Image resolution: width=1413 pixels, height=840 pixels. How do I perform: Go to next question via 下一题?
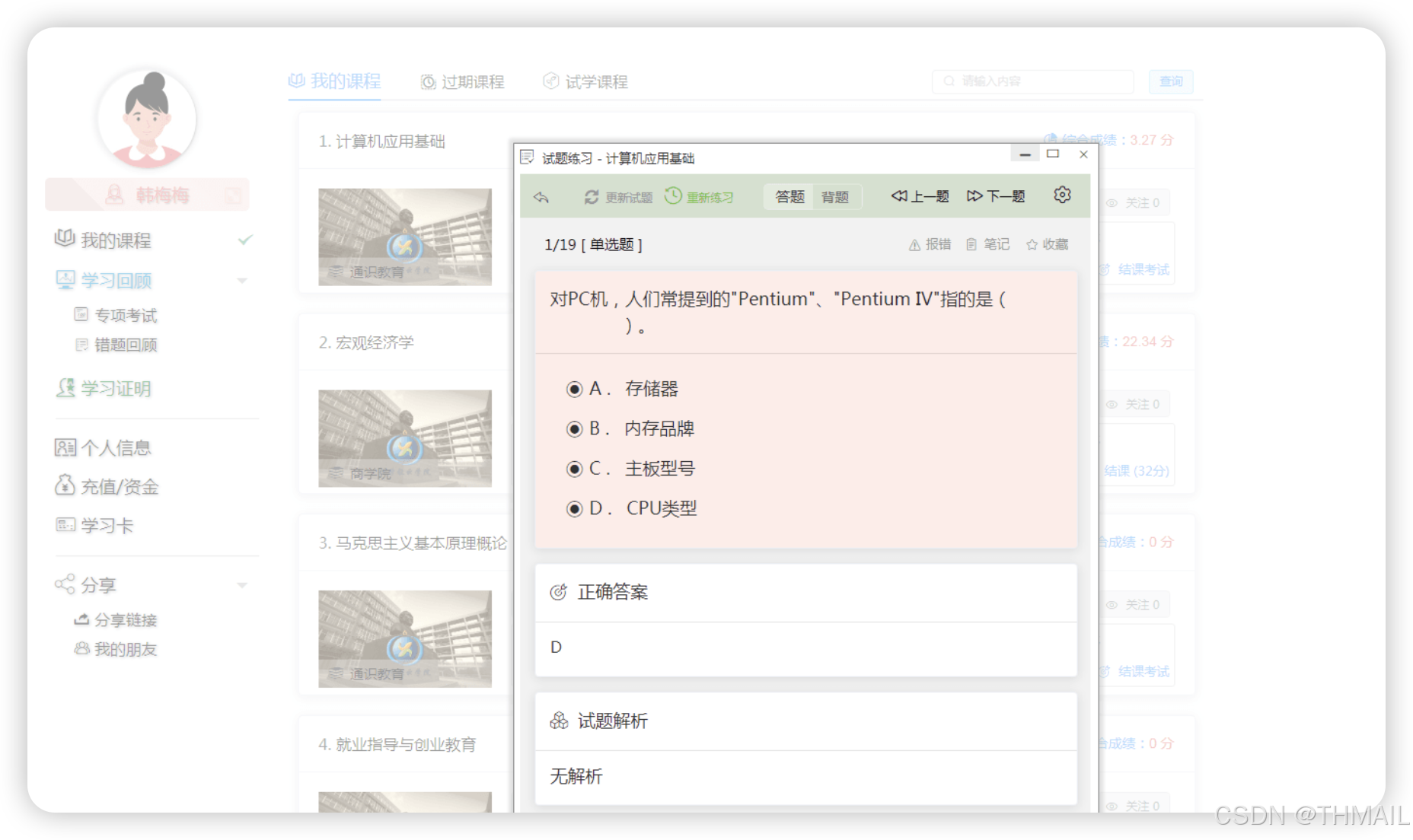click(x=996, y=196)
